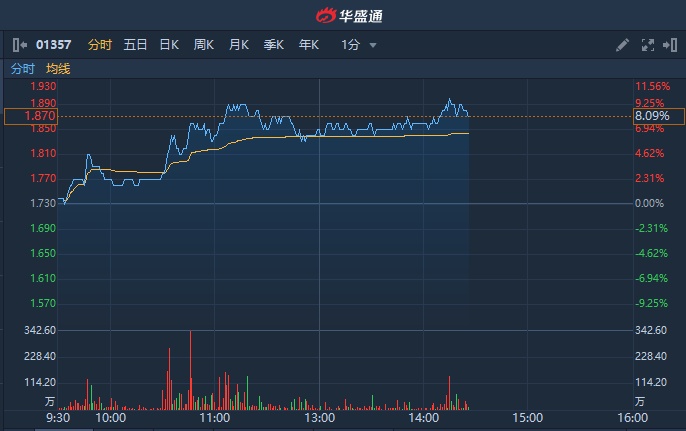Viewport: 686px width, 431px height.
Task: Expand the dropdown arrow next to 1分
Action: 373,45
